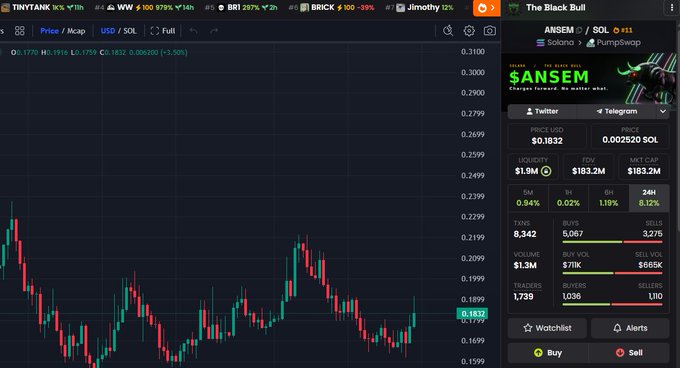
Task: Open the chart time/alert clock icon
Action: 448,30
